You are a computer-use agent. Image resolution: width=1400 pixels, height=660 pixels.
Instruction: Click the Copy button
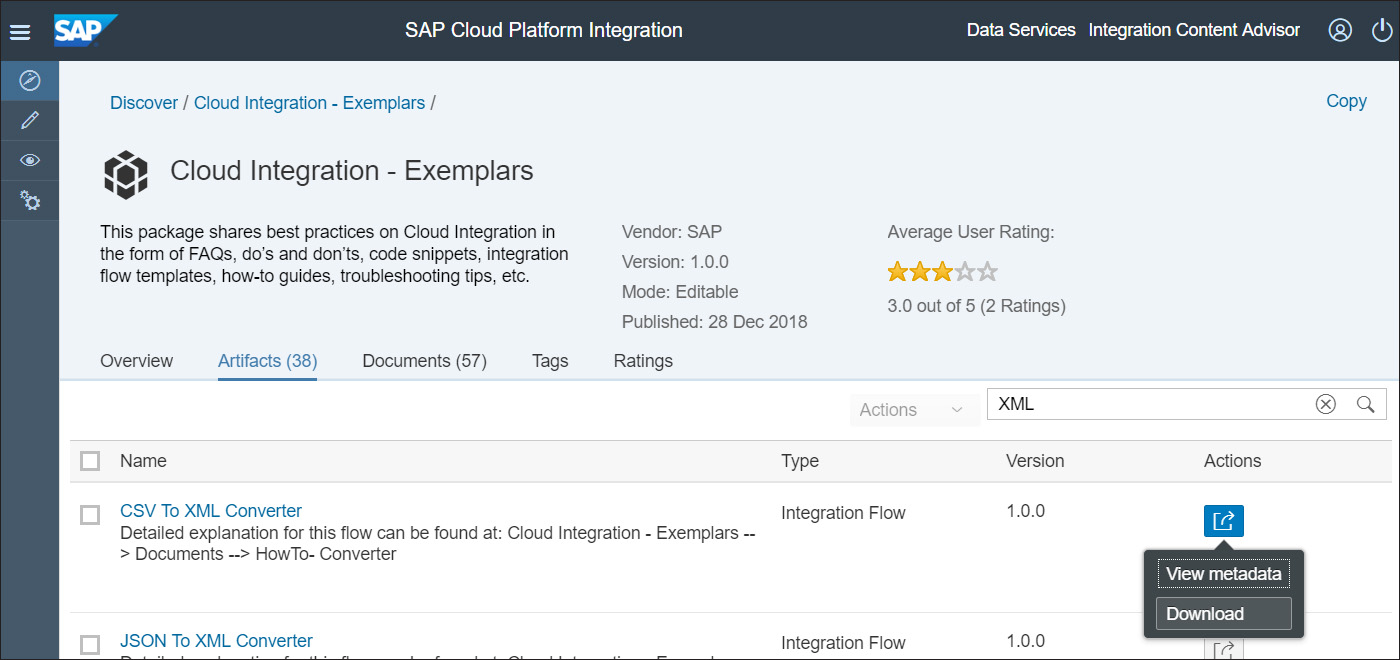[1346, 101]
